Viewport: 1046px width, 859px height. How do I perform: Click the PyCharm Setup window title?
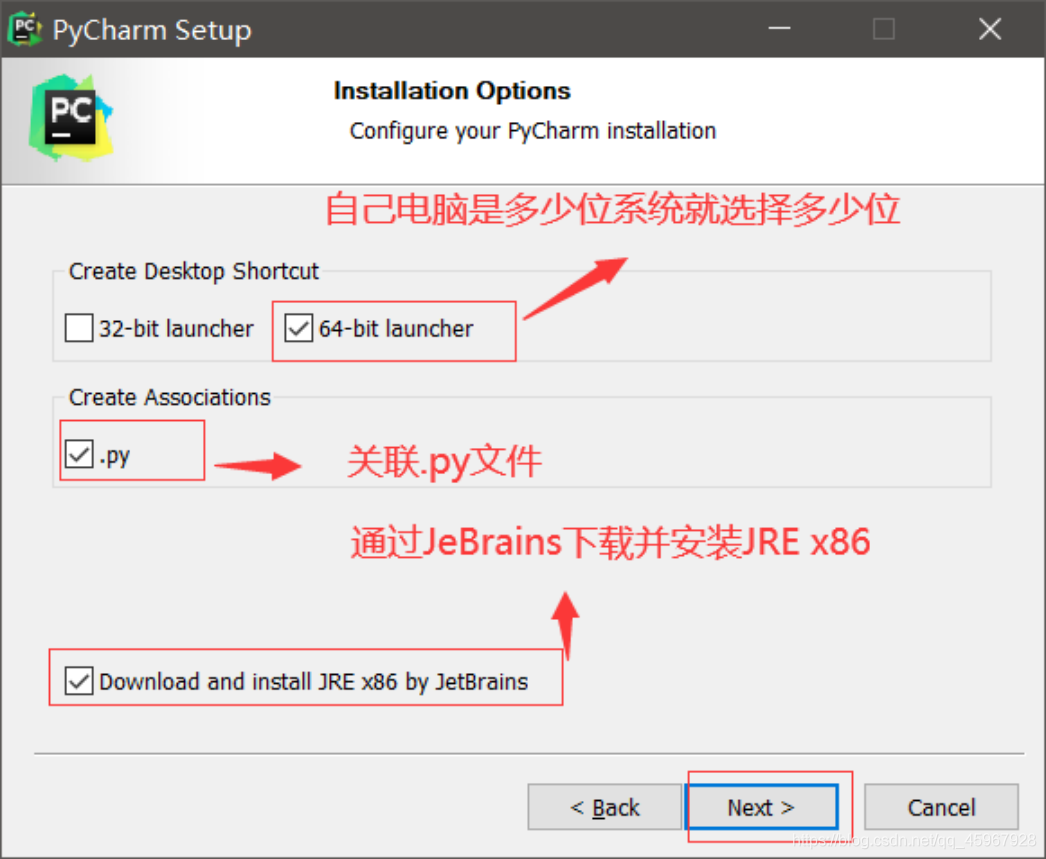(152, 30)
